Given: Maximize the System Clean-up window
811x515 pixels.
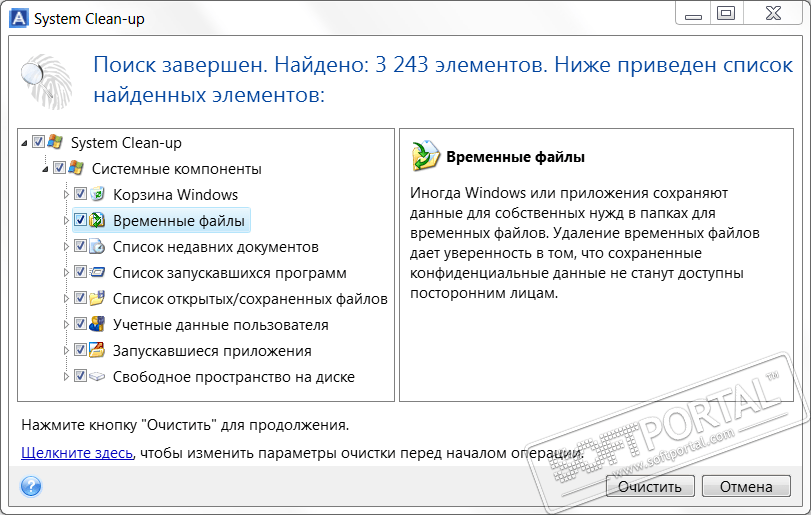Looking at the screenshot, I should (726, 14).
